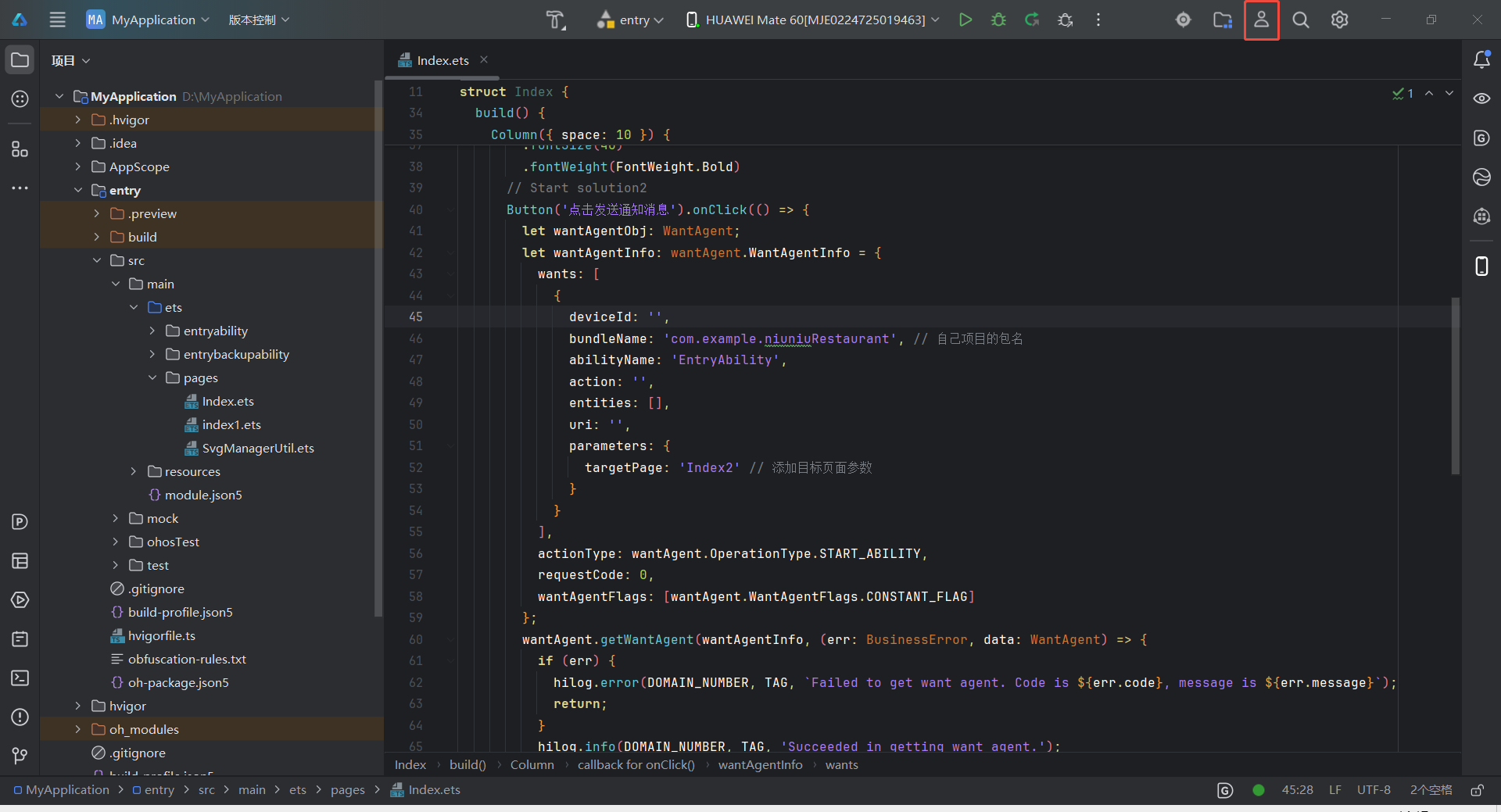The image size is (1501, 812).
Task: Expand the oh_modules folder
Action: [78, 729]
